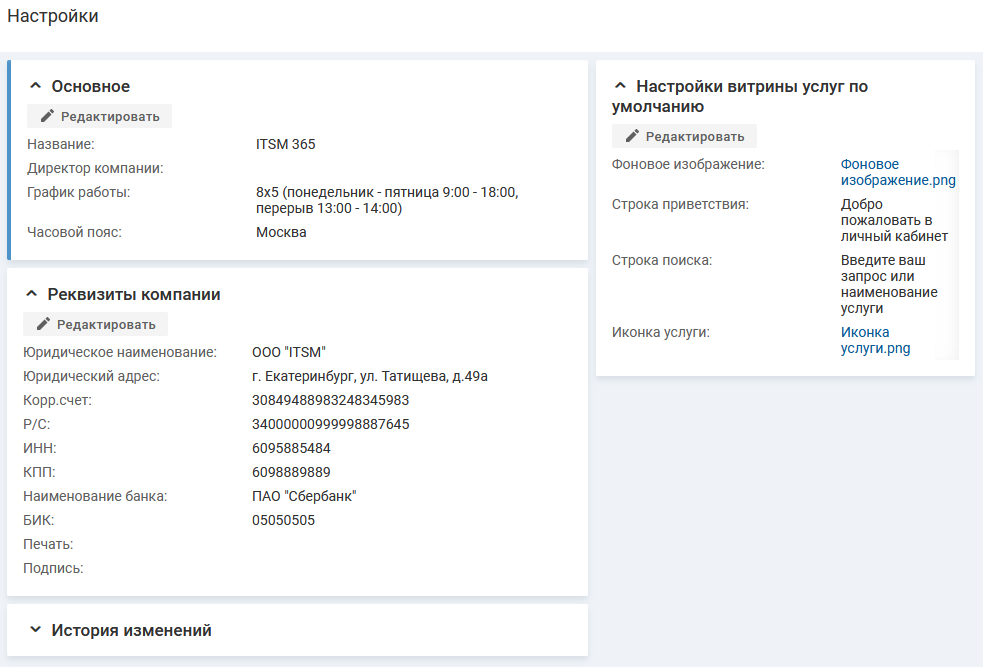
Task: Click the ИНН value 6095885484
Action: 291,448
